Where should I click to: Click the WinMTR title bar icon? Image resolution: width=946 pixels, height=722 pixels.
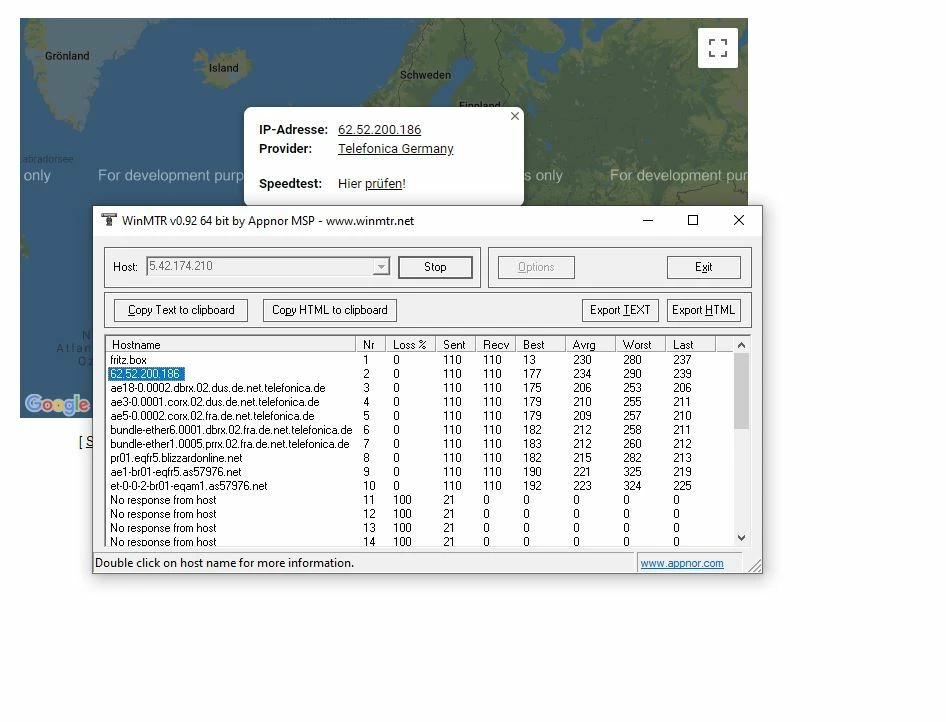109,220
